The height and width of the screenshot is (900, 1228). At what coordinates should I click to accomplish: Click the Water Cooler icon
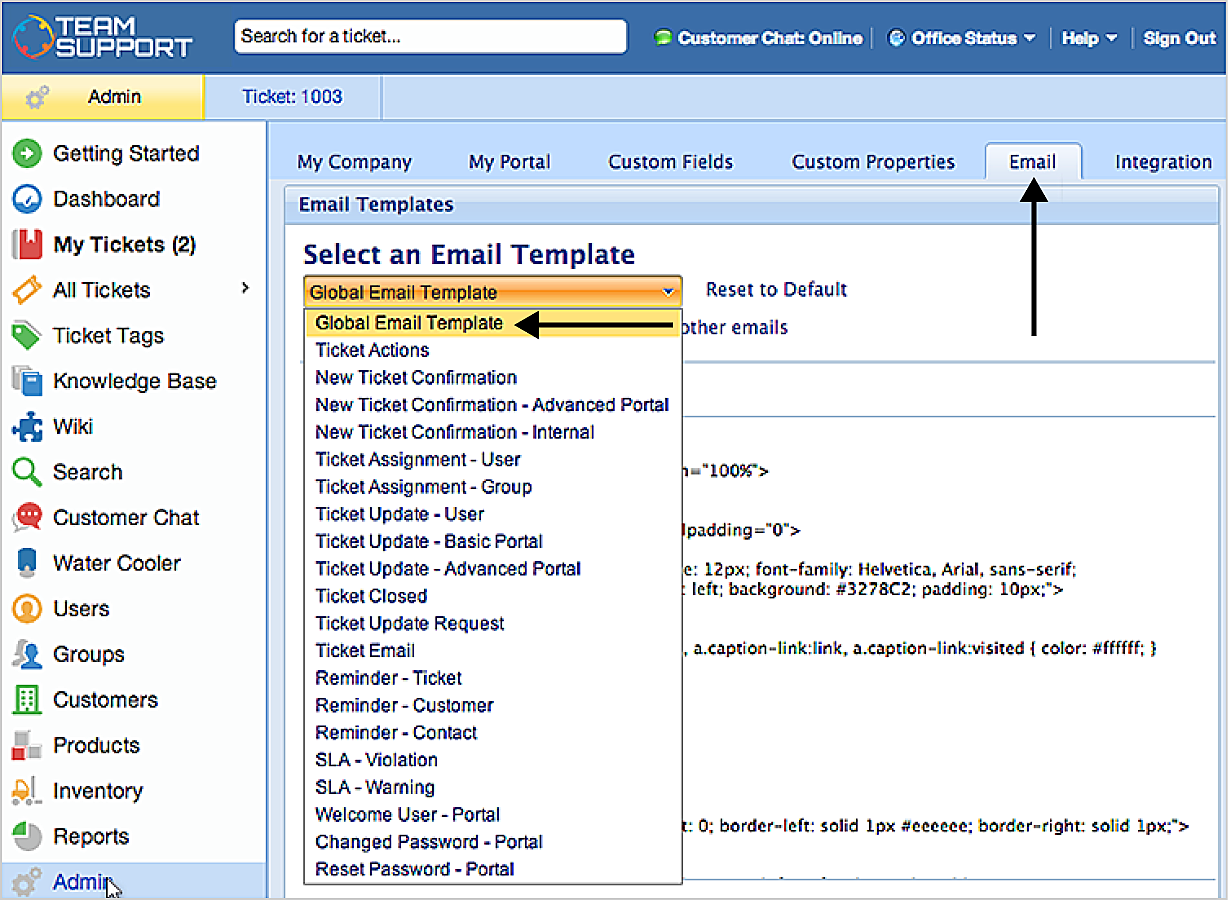[26, 563]
